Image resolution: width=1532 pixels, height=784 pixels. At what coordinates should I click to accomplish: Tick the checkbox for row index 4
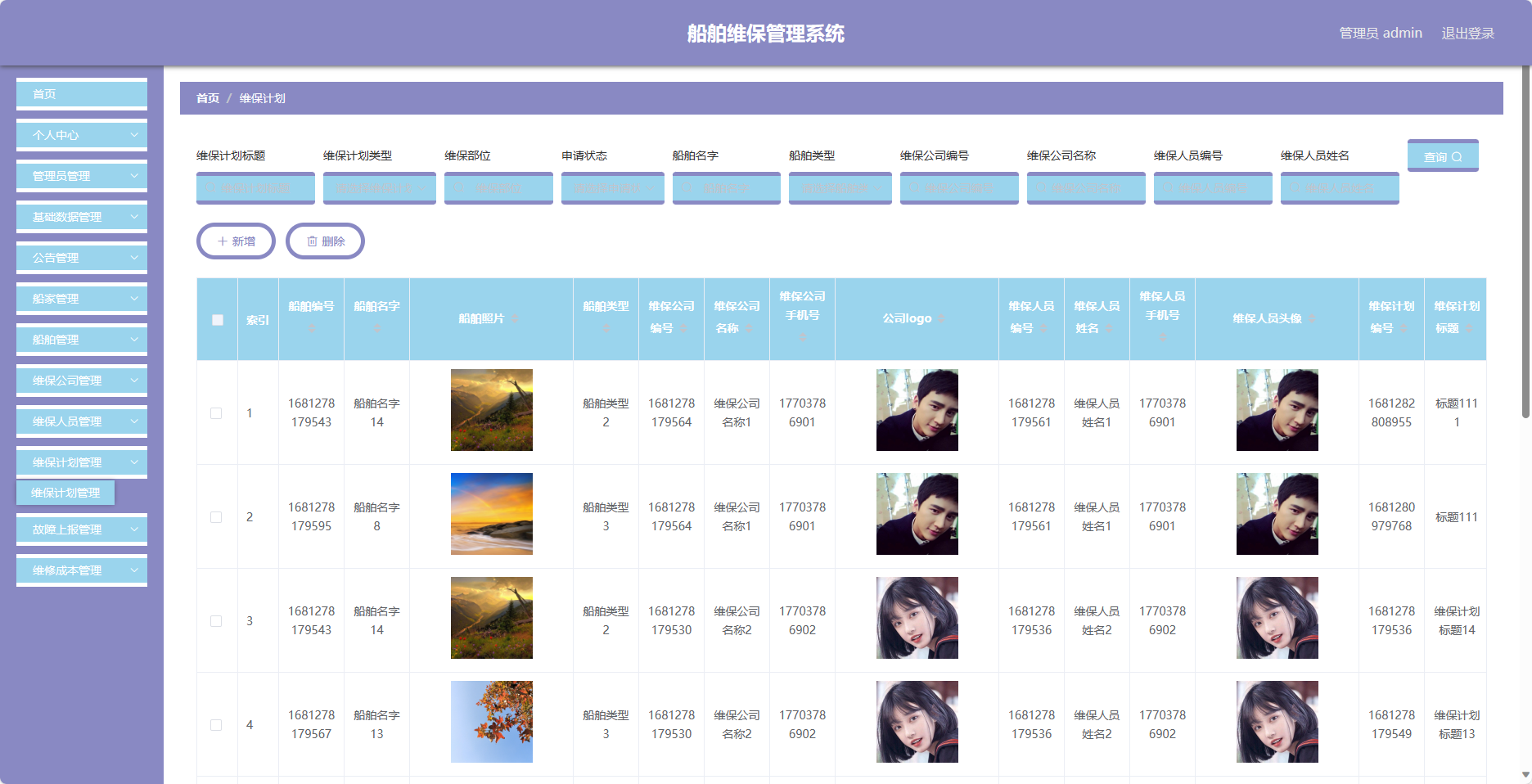pos(216,725)
